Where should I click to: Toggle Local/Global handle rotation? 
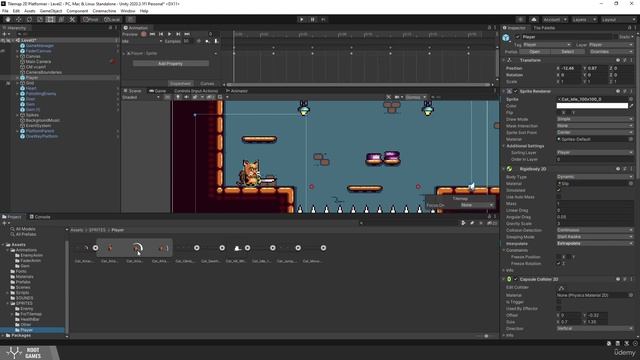111,19
